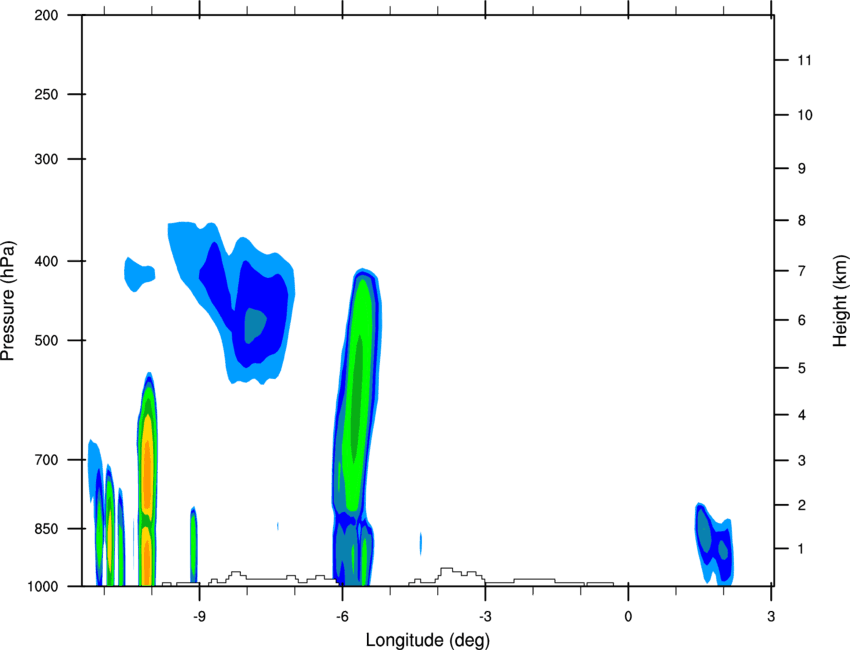Click longitude tick label -9

tap(199, 616)
